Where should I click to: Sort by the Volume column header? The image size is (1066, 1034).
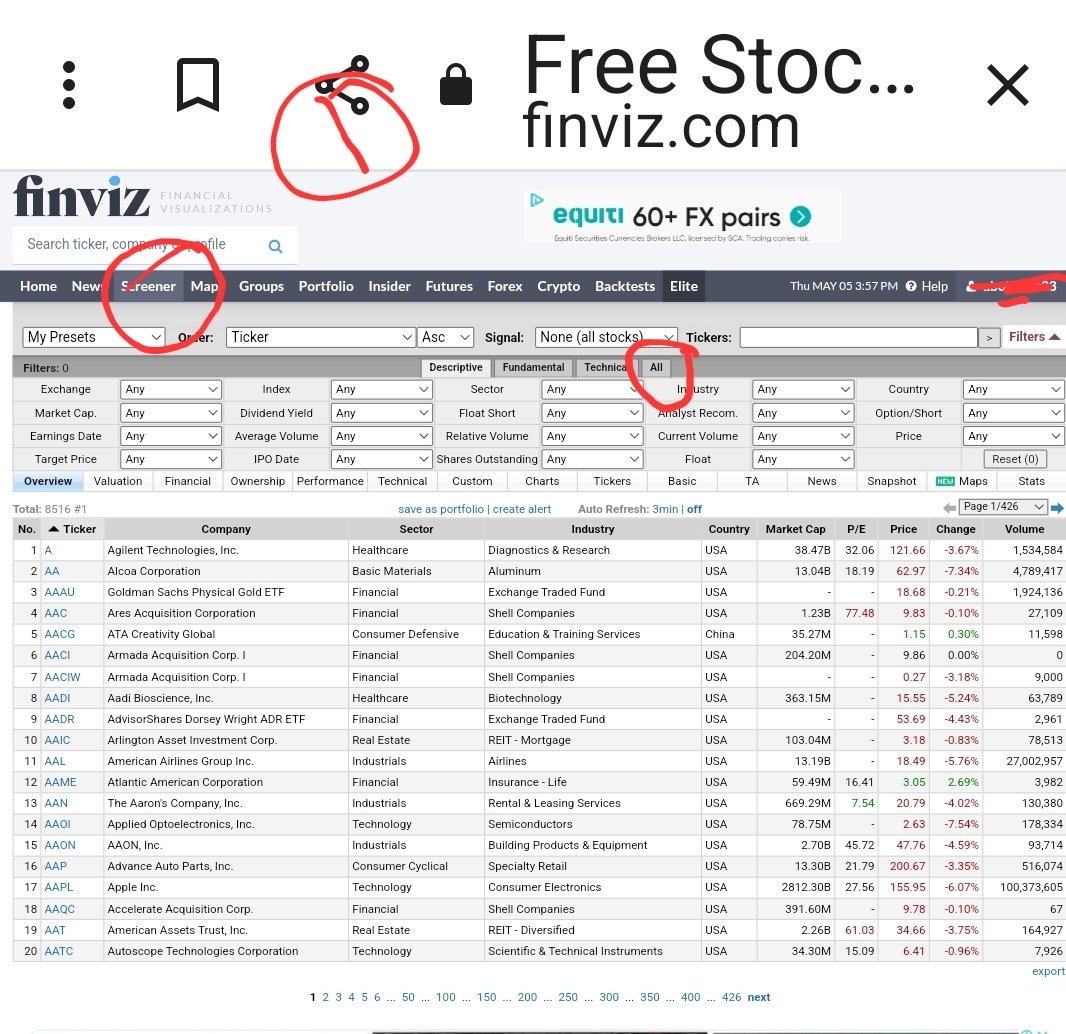pos(1024,529)
